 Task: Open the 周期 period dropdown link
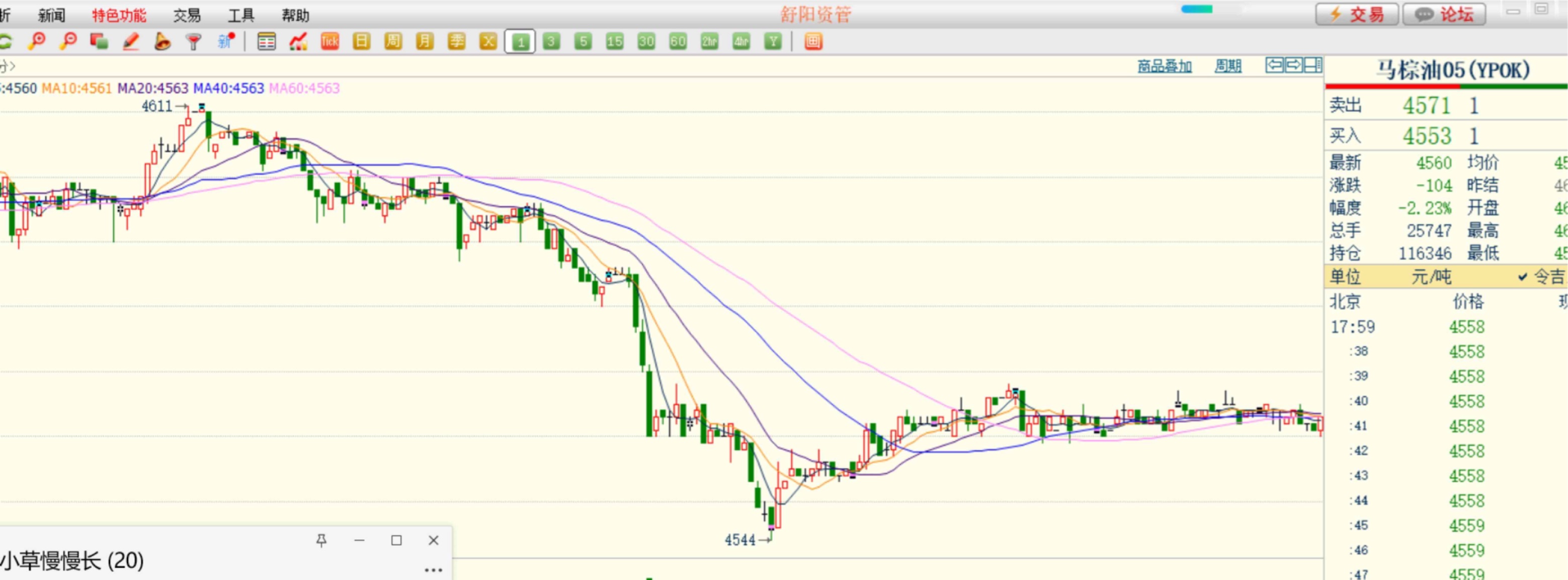click(1228, 66)
